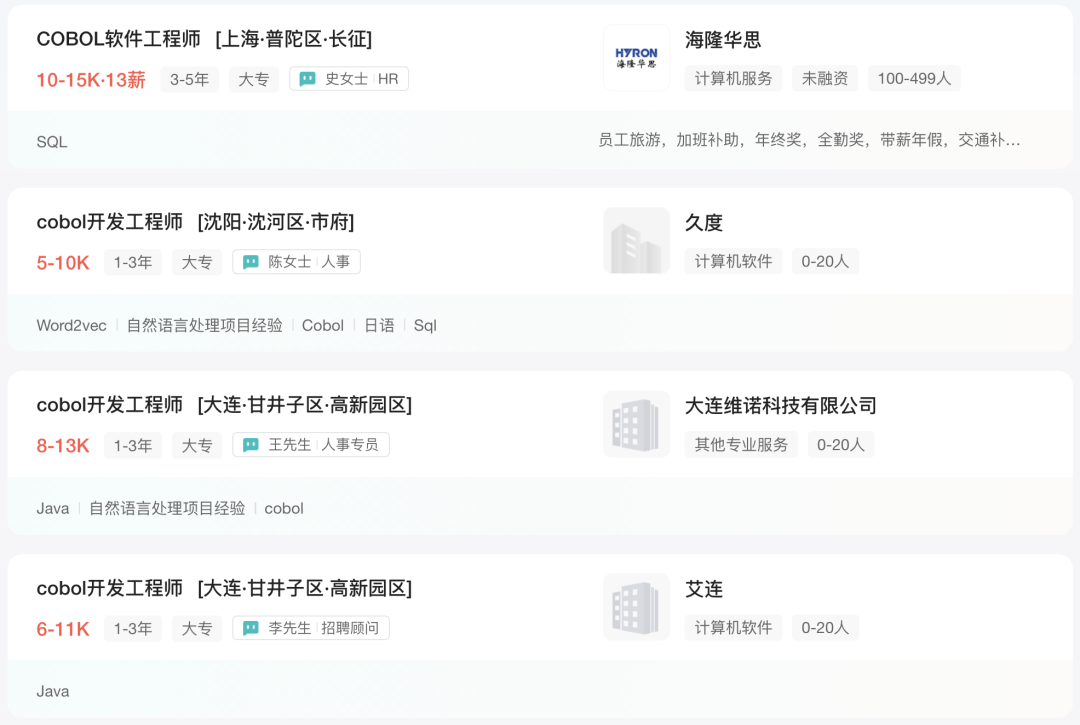Open the 海隆华思 company page
Screen dimensions: 1080x725
[723, 40]
